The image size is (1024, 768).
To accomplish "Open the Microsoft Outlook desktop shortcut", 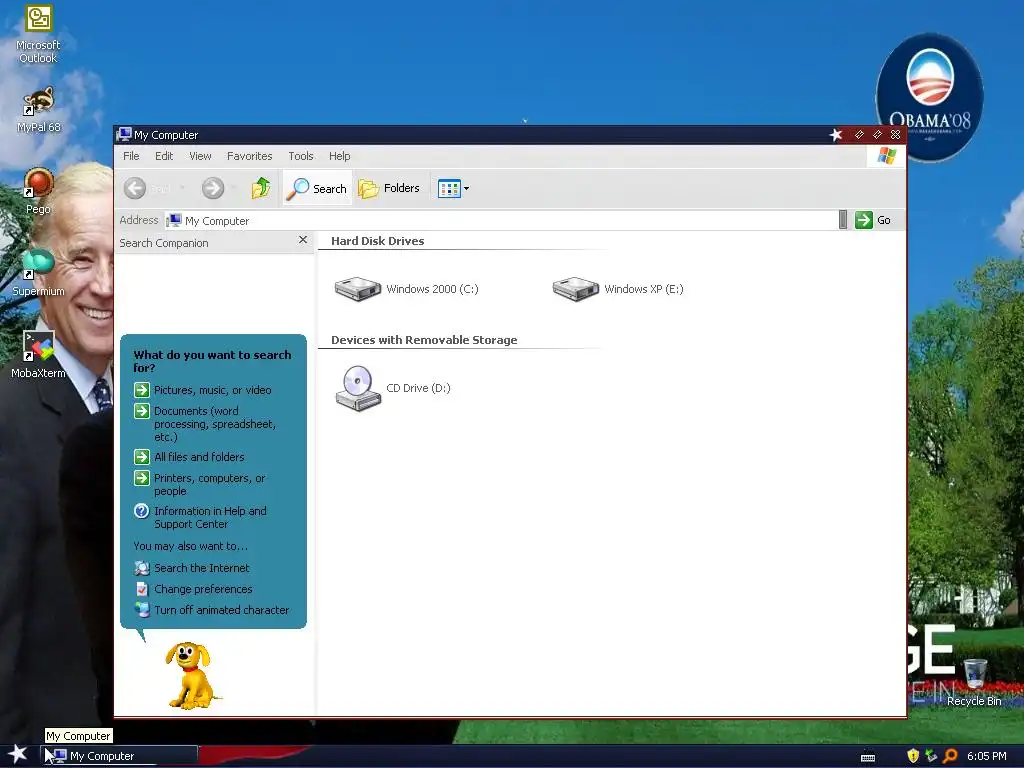I will point(38,34).
